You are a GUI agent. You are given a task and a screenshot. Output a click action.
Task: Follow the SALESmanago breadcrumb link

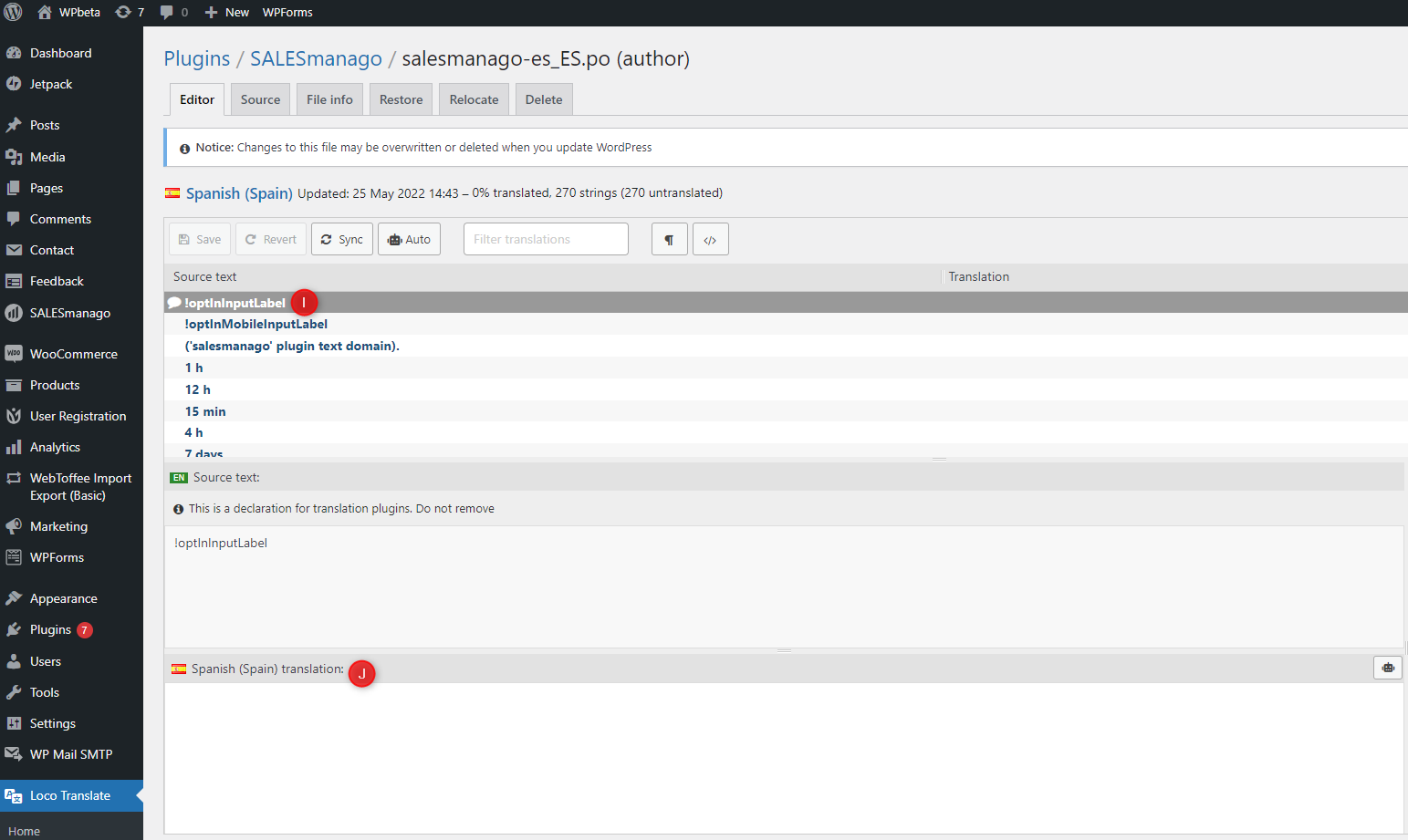tap(316, 58)
